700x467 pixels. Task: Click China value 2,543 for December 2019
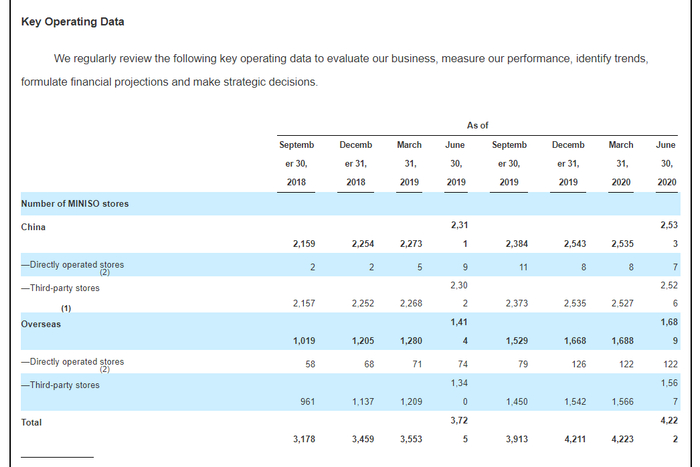click(575, 244)
